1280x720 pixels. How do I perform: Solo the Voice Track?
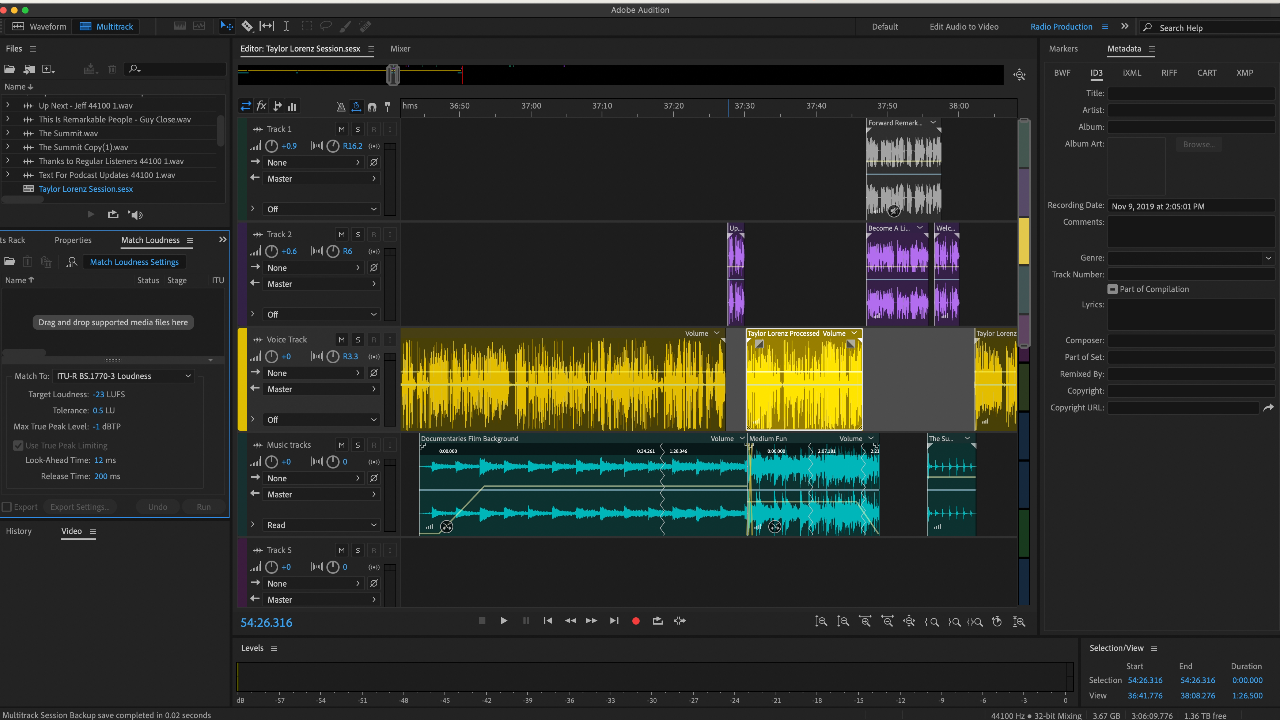click(357, 340)
